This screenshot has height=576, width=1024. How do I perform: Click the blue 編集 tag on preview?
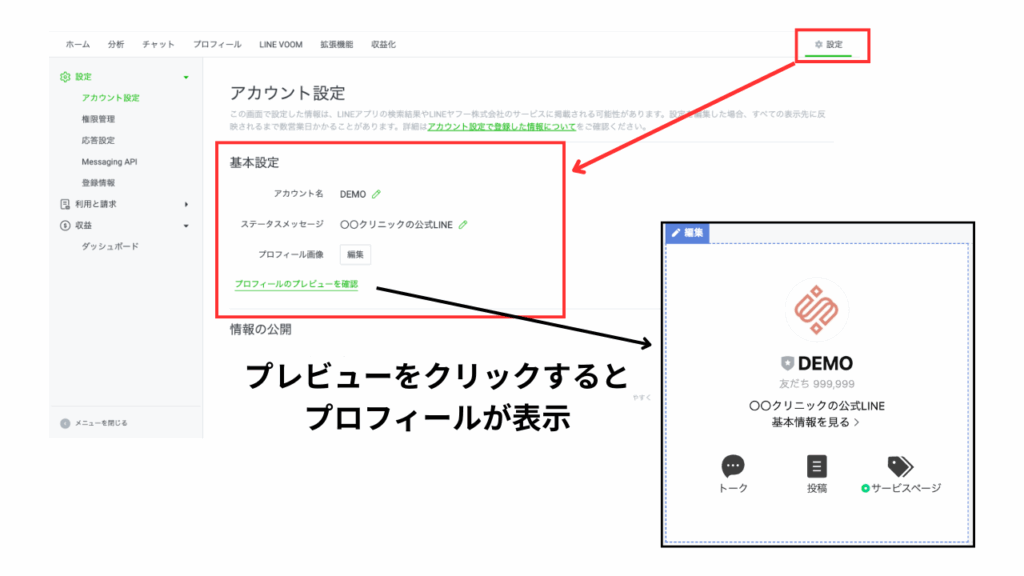tap(687, 232)
